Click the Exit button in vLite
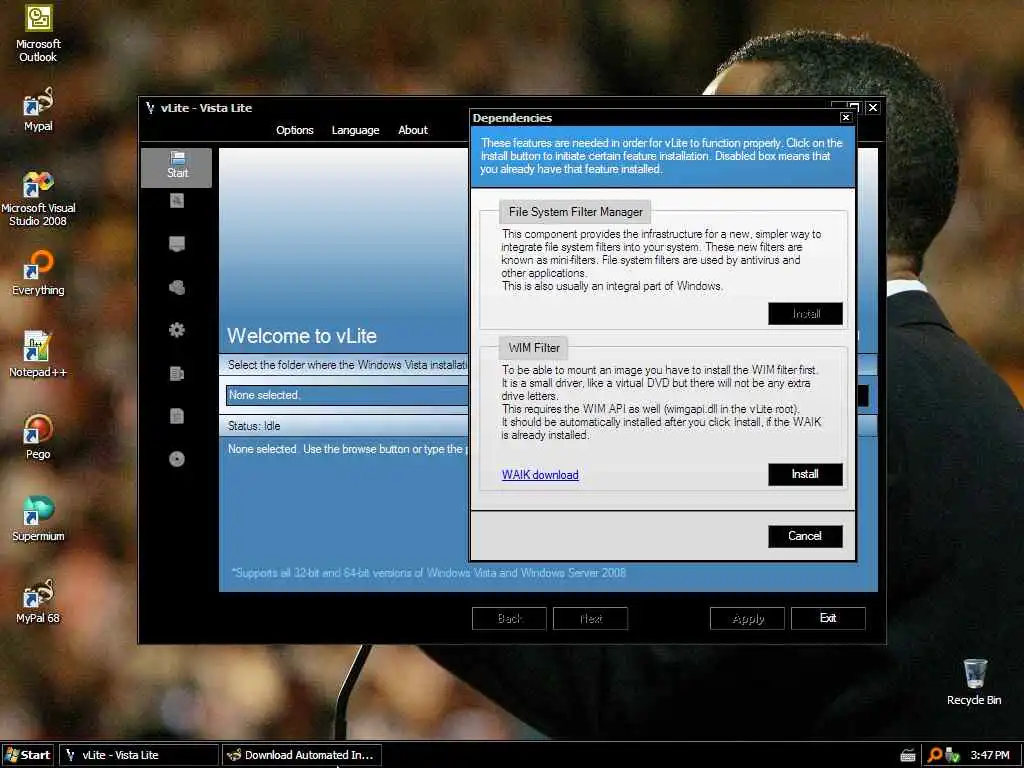The height and width of the screenshot is (768, 1024). click(828, 618)
